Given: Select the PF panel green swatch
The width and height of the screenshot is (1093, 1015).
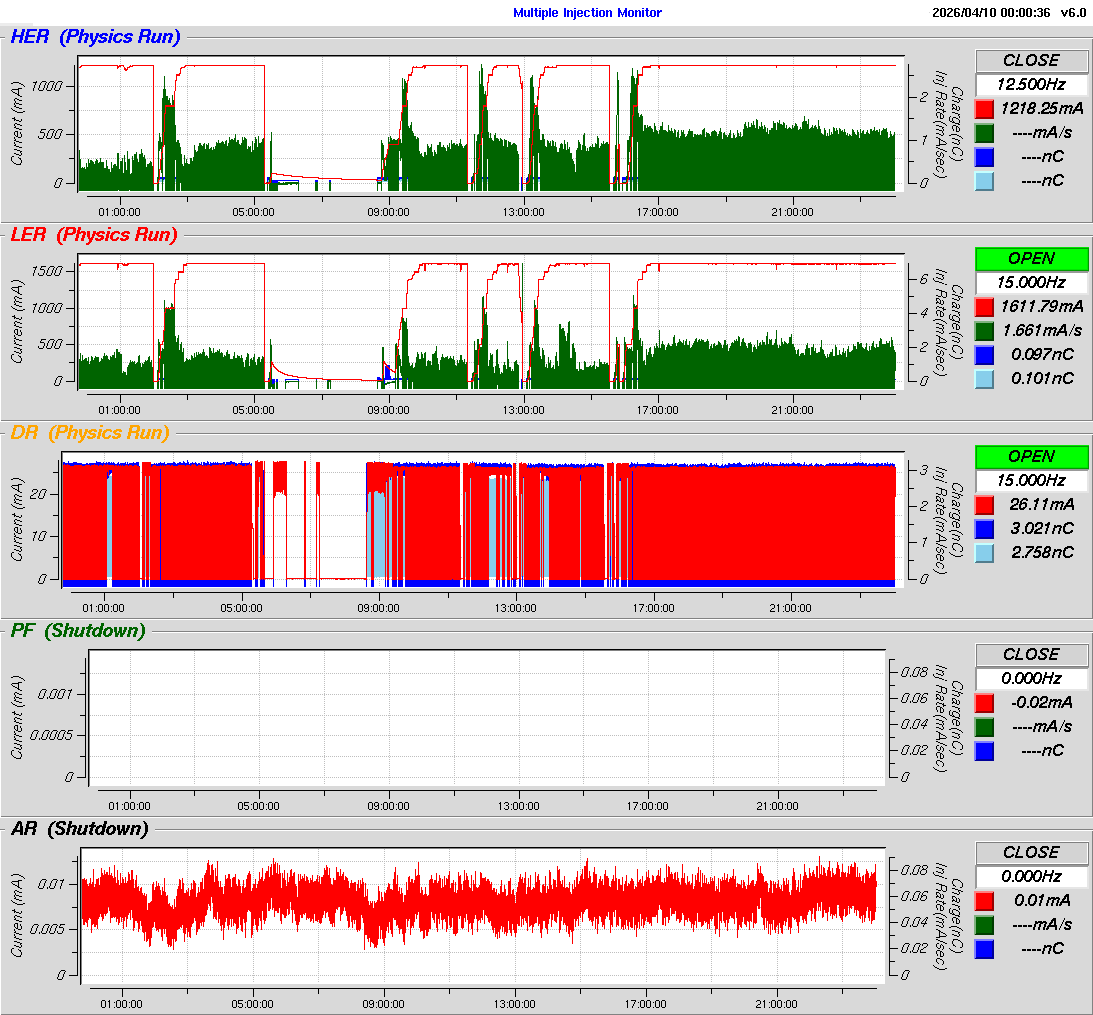Looking at the screenshot, I should 984,727.
